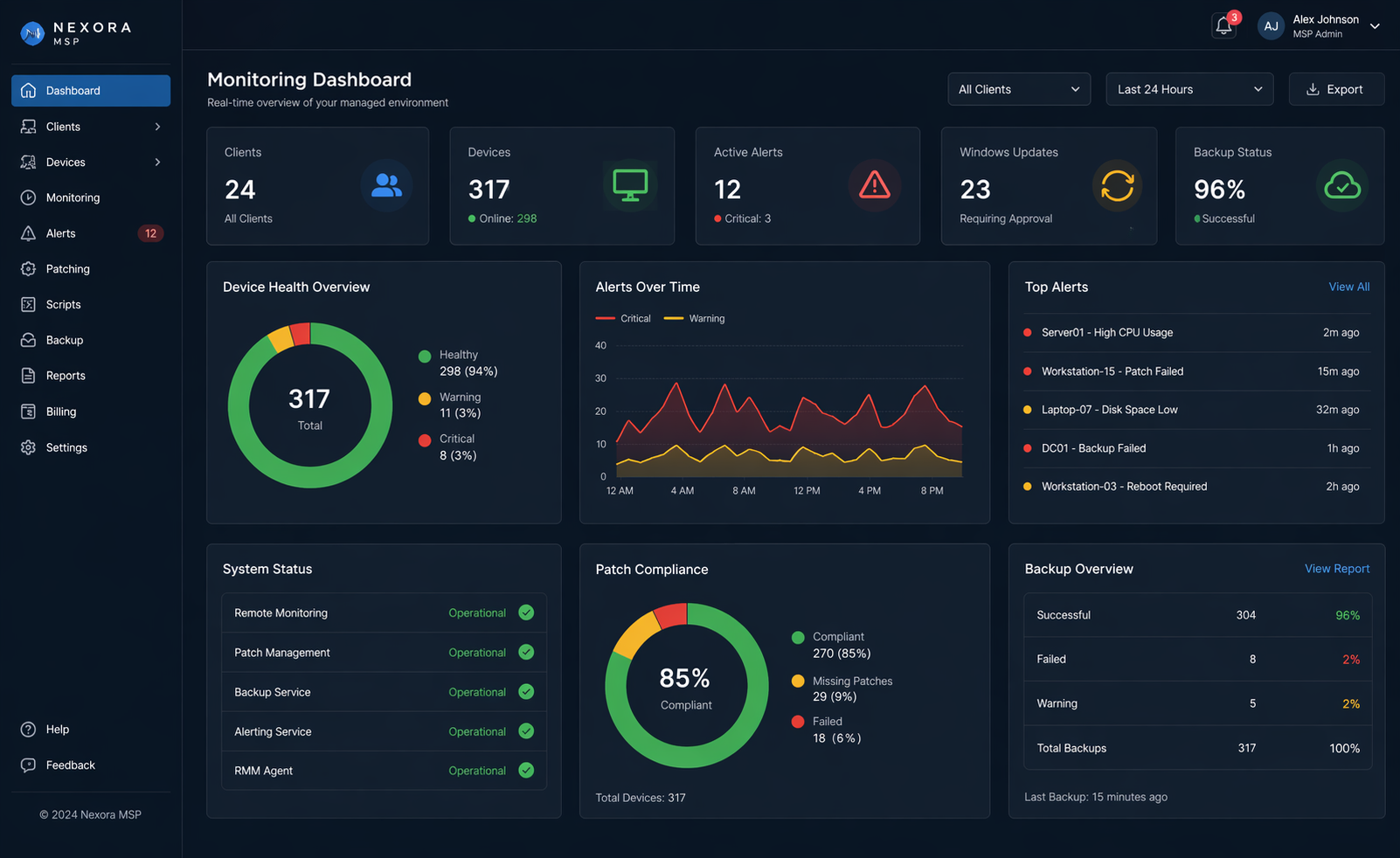Image resolution: width=1400 pixels, height=858 pixels.
Task: Click the Critical: 3 text on Active Alerts
Action: [748, 218]
